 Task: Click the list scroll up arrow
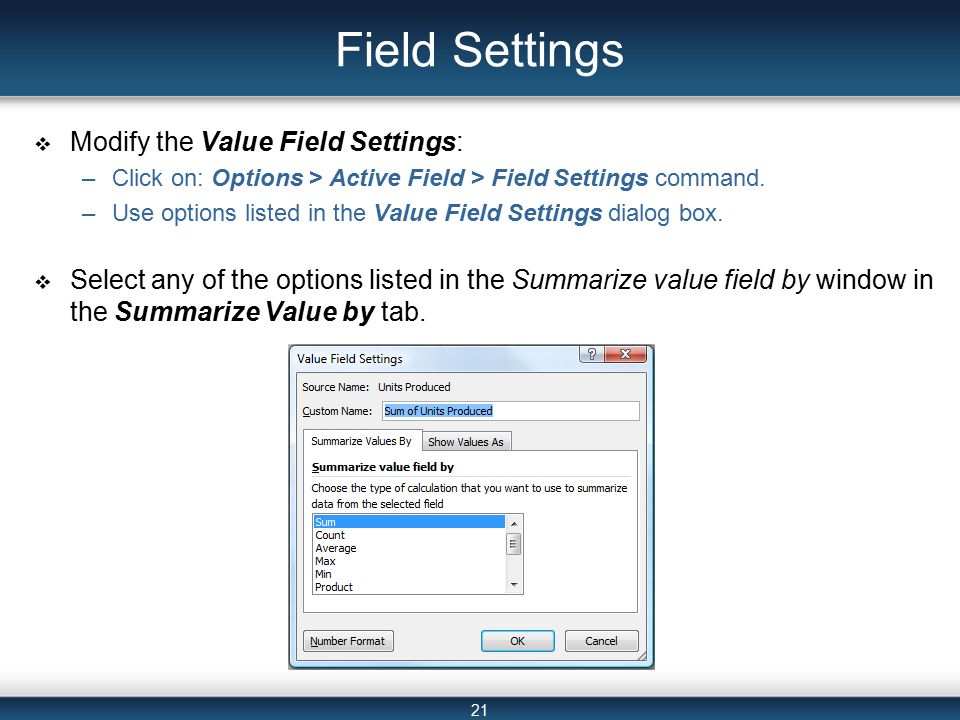point(514,523)
